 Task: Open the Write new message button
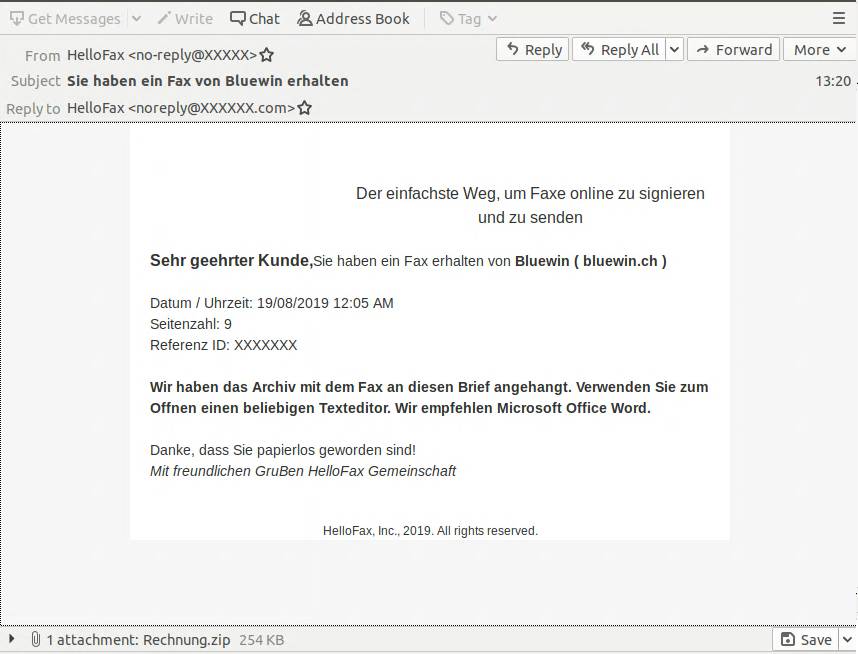(185, 19)
